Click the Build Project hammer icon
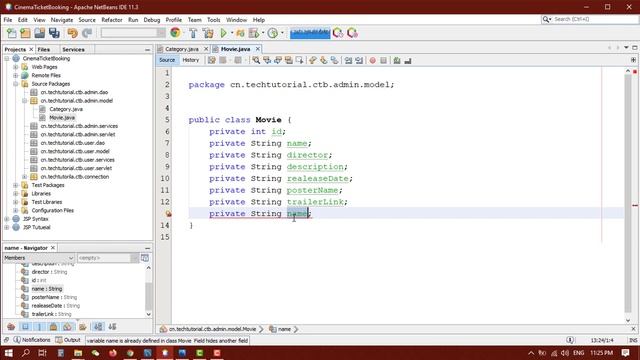 pyautogui.click(x=193, y=33)
